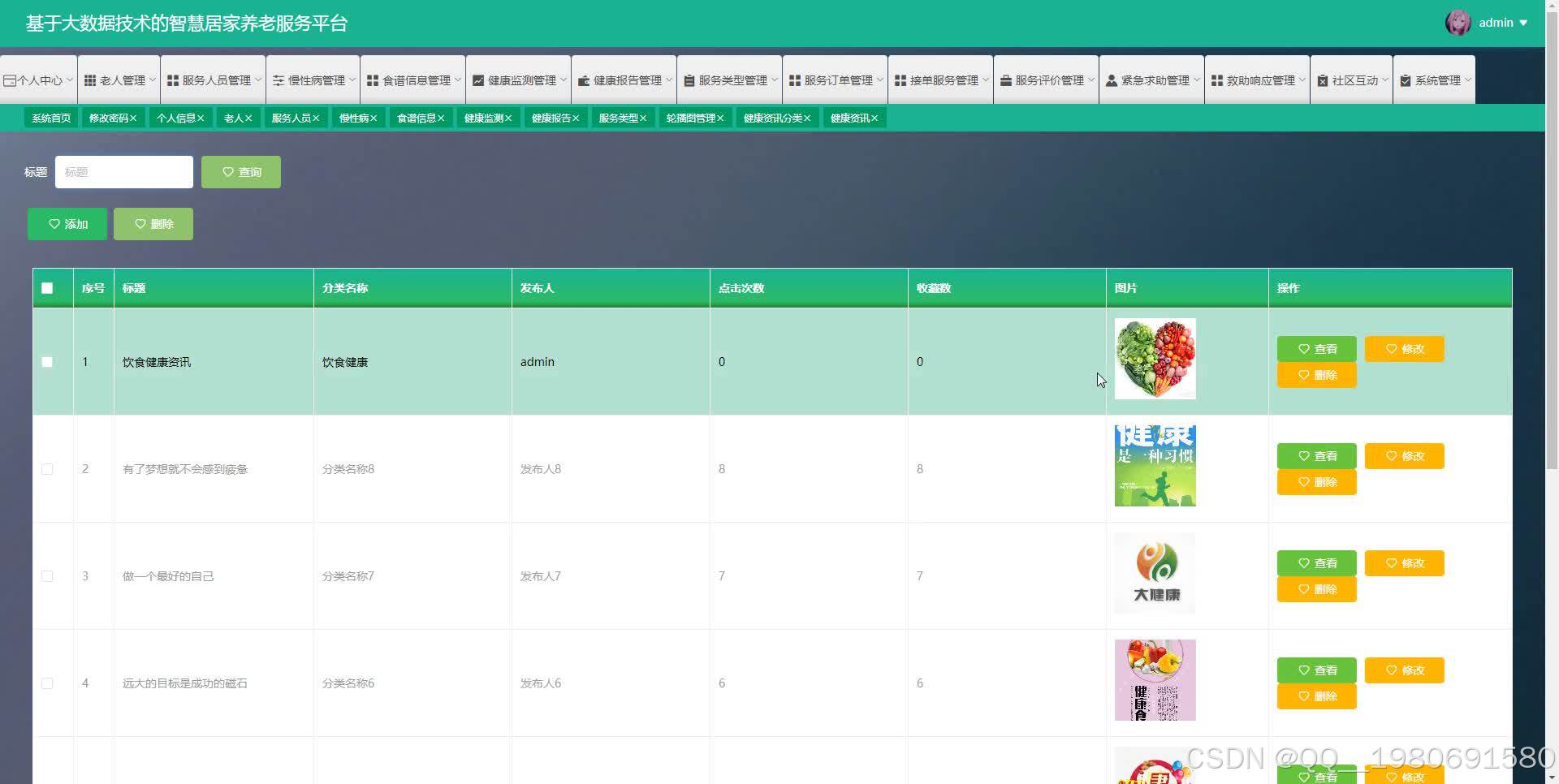Expand the 服务人员管理 menu chevron
The width and height of the screenshot is (1559, 784).
[x=258, y=80]
